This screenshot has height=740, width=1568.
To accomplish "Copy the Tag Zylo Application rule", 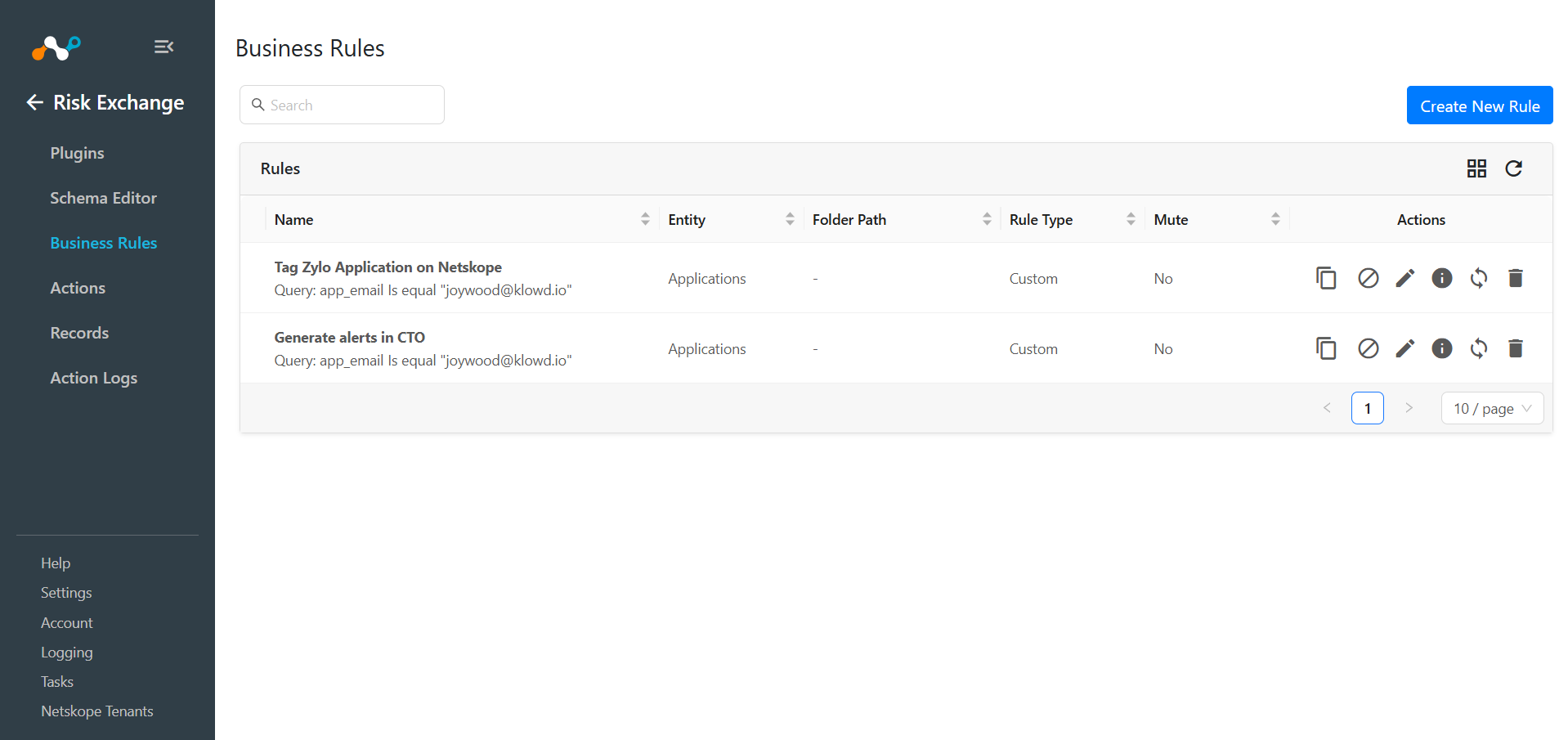I will click(x=1326, y=278).
